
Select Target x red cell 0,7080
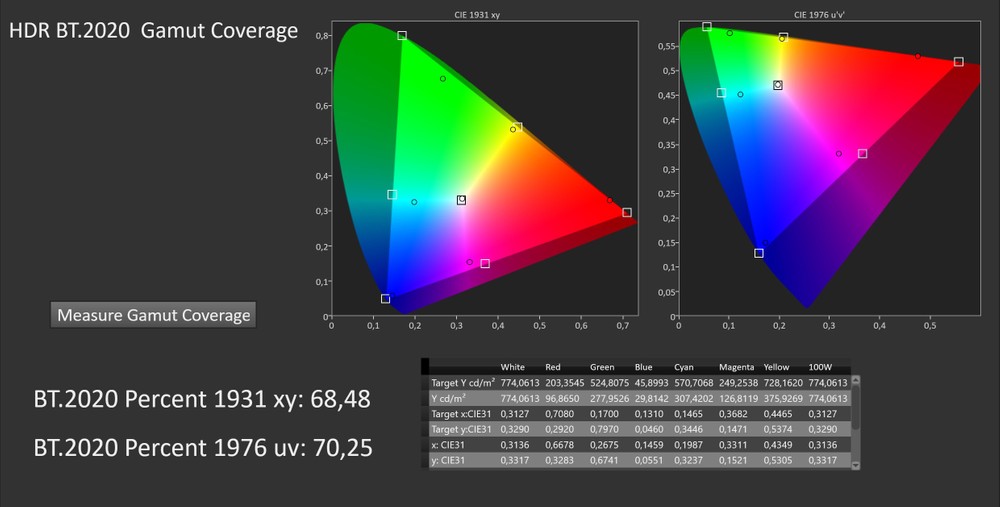559,414
